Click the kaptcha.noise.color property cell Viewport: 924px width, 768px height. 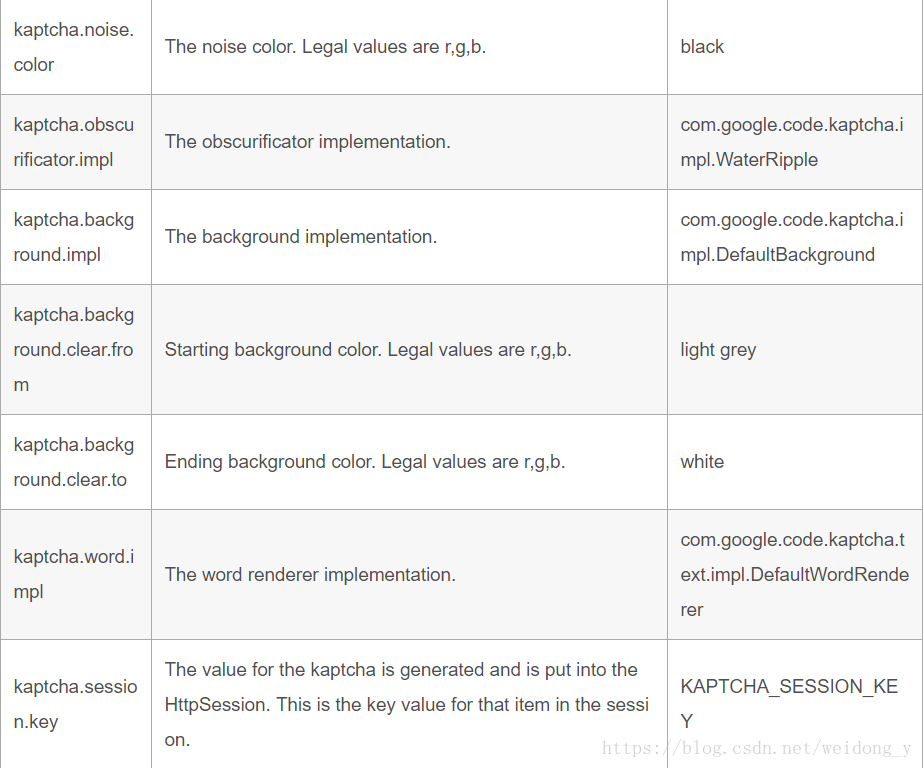[x=73, y=47]
